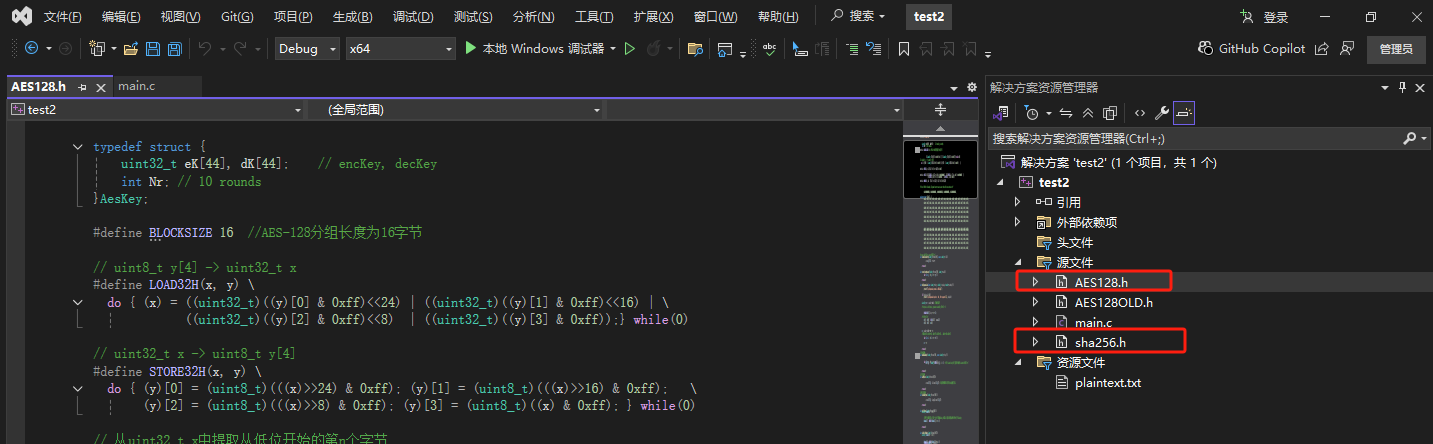Screen dimensions: 1433x444
Task: Click the abc spell checker icon
Action: (x=770, y=48)
